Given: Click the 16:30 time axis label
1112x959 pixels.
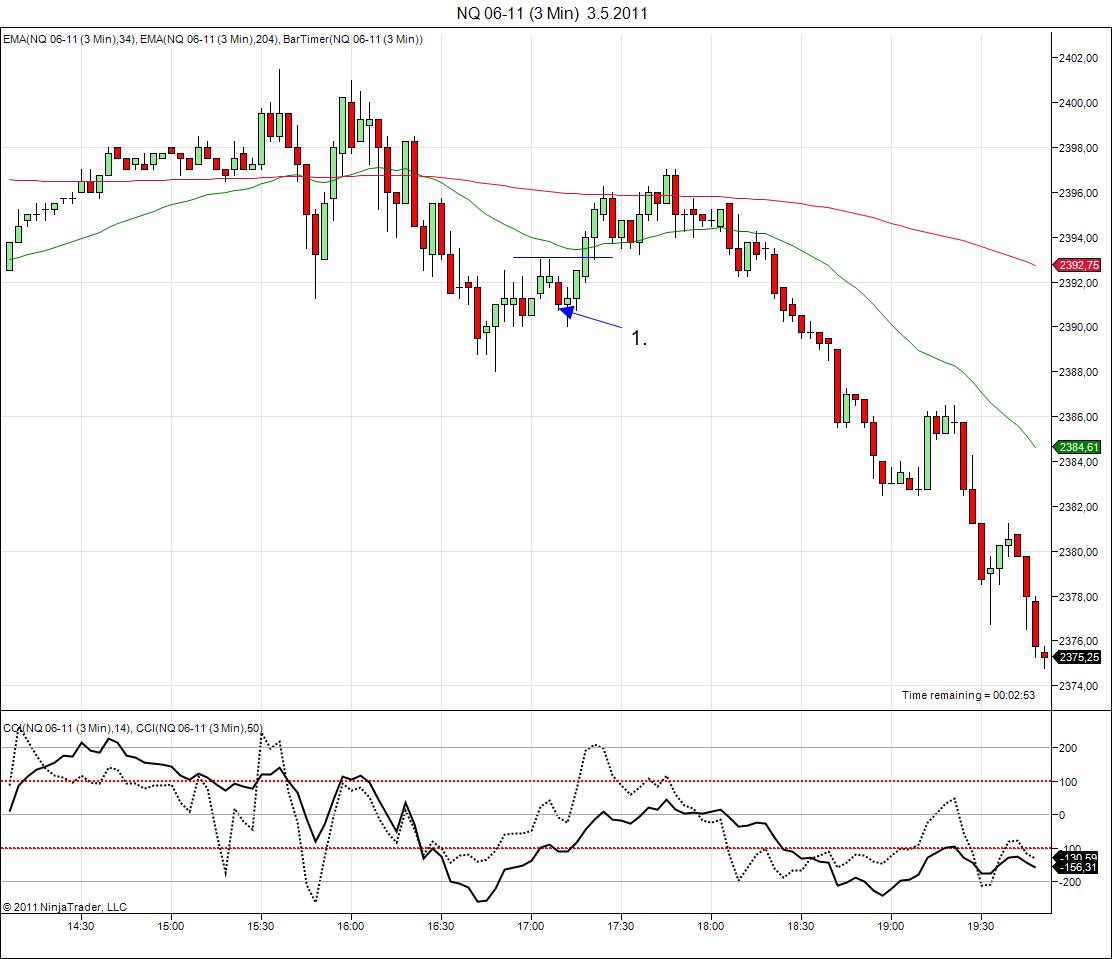Looking at the screenshot, I should [x=441, y=926].
